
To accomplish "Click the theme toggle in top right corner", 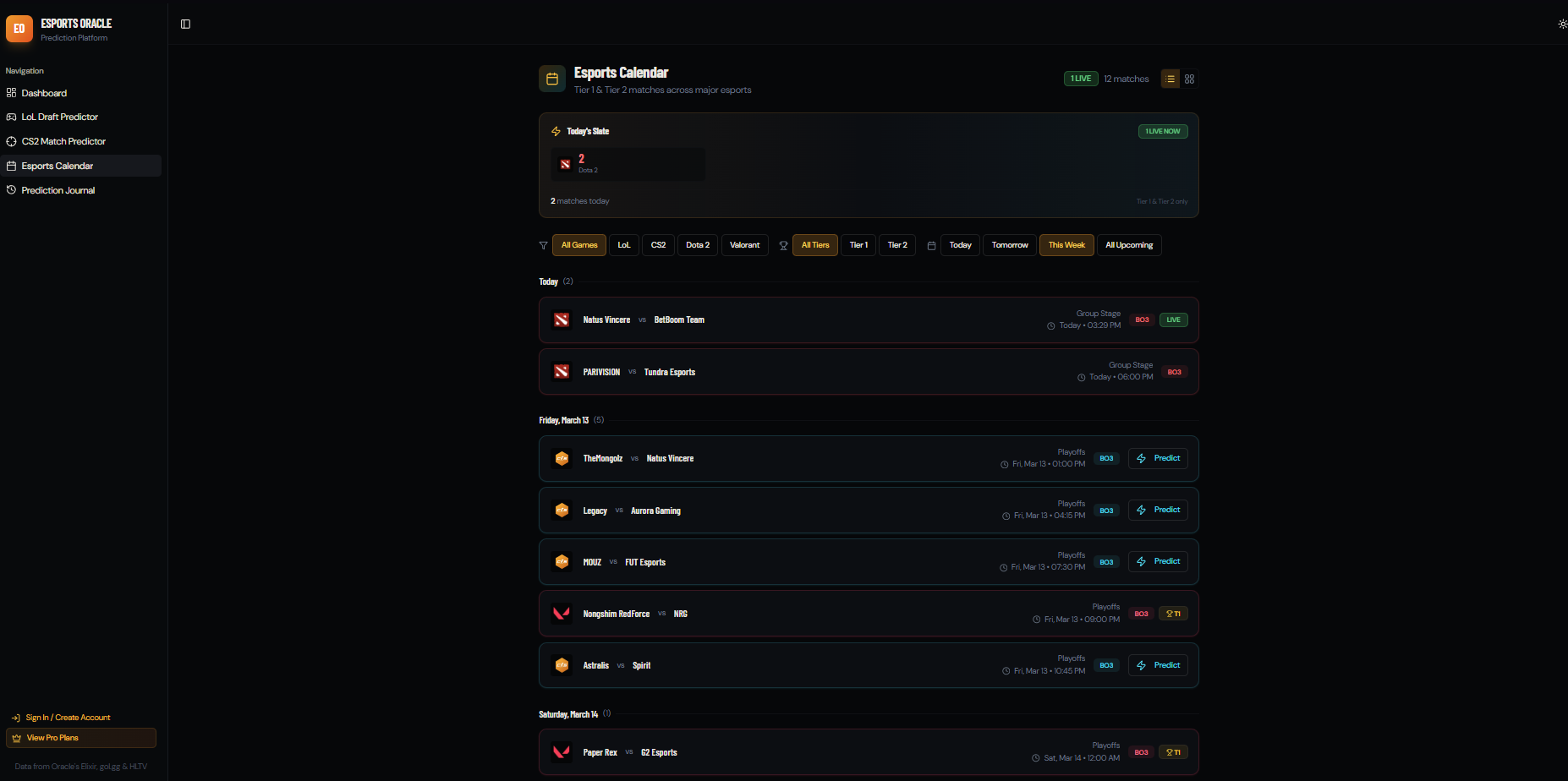I will tap(1560, 24).
